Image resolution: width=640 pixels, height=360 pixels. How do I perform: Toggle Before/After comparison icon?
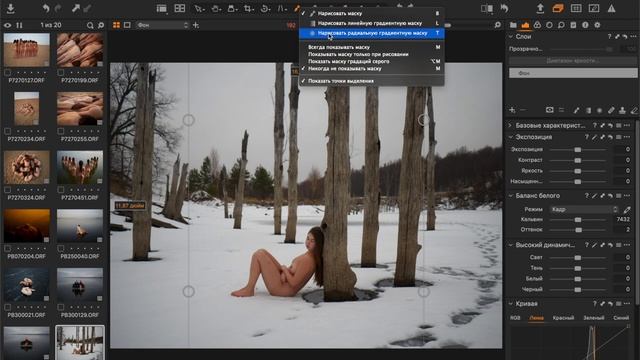pyautogui.click(x=487, y=9)
